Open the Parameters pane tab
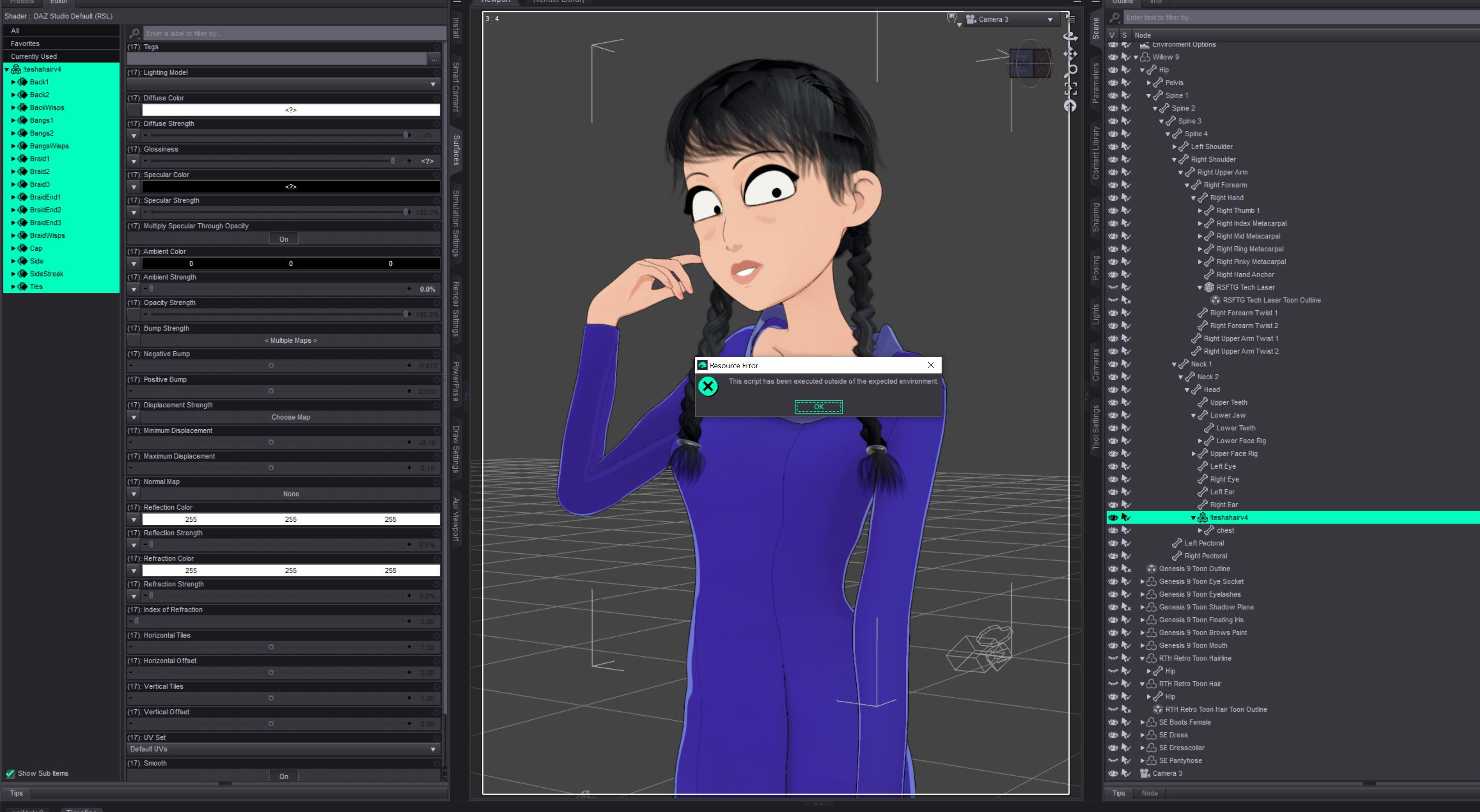This screenshot has height=812, width=1480. tap(1095, 83)
